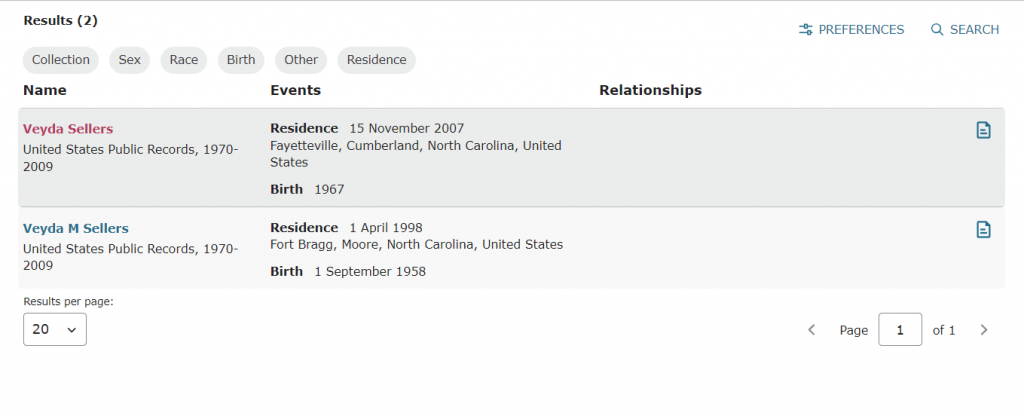The image size is (1024, 416).
Task: Go to next page arrow
Action: coord(984,330)
